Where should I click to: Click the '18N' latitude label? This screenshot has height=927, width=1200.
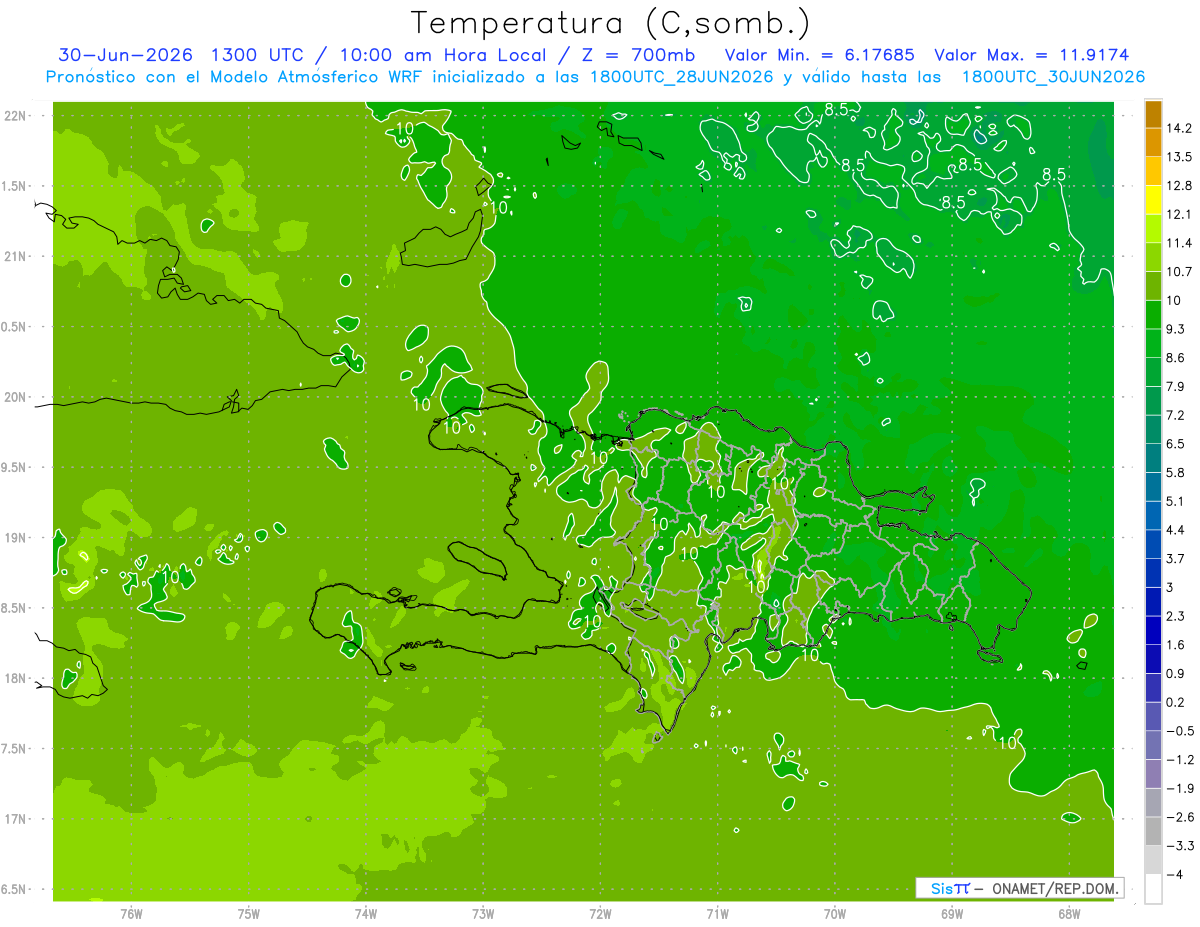pyautogui.click(x=17, y=678)
